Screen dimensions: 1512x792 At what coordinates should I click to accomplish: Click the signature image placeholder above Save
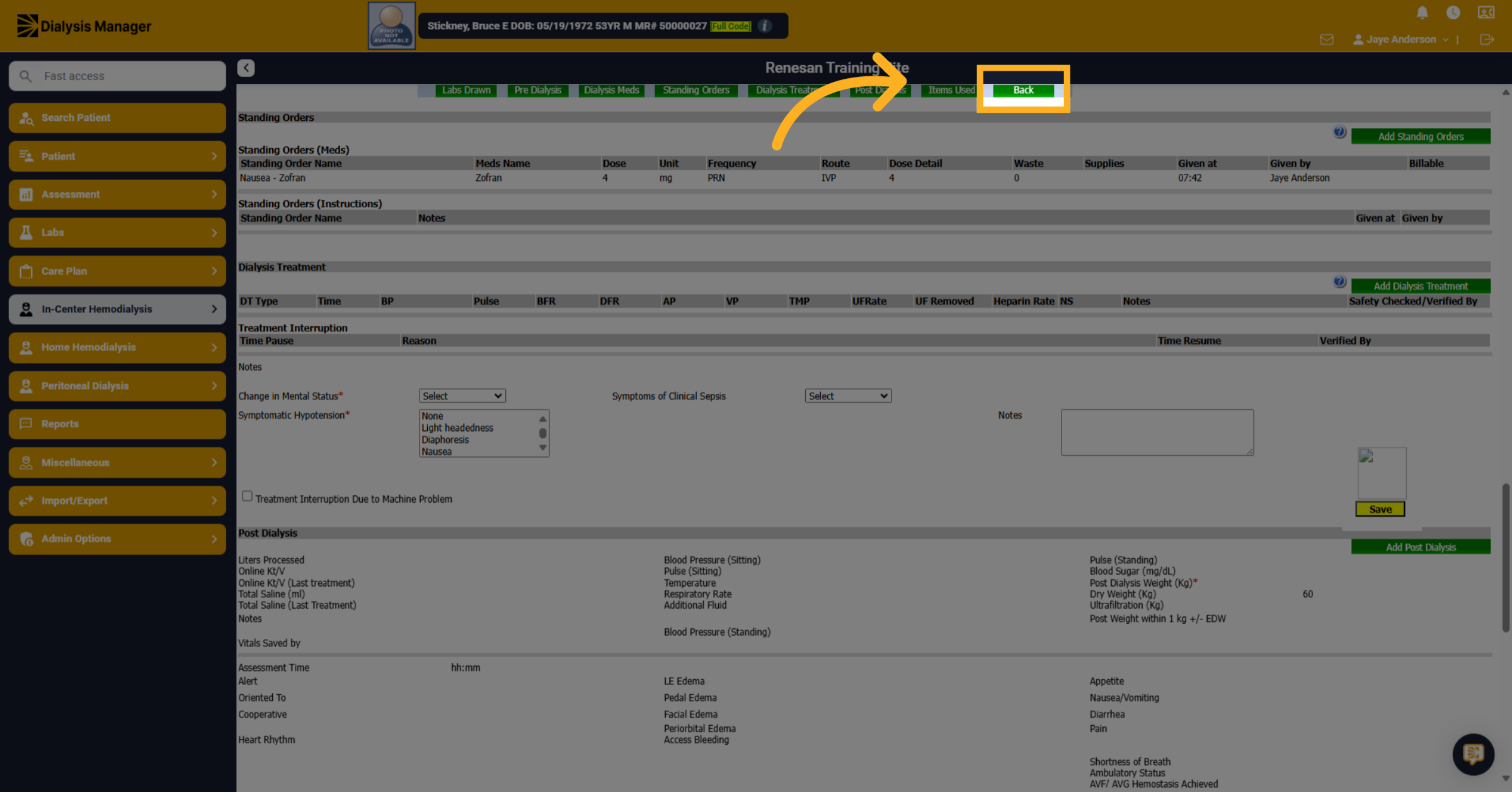1382,473
